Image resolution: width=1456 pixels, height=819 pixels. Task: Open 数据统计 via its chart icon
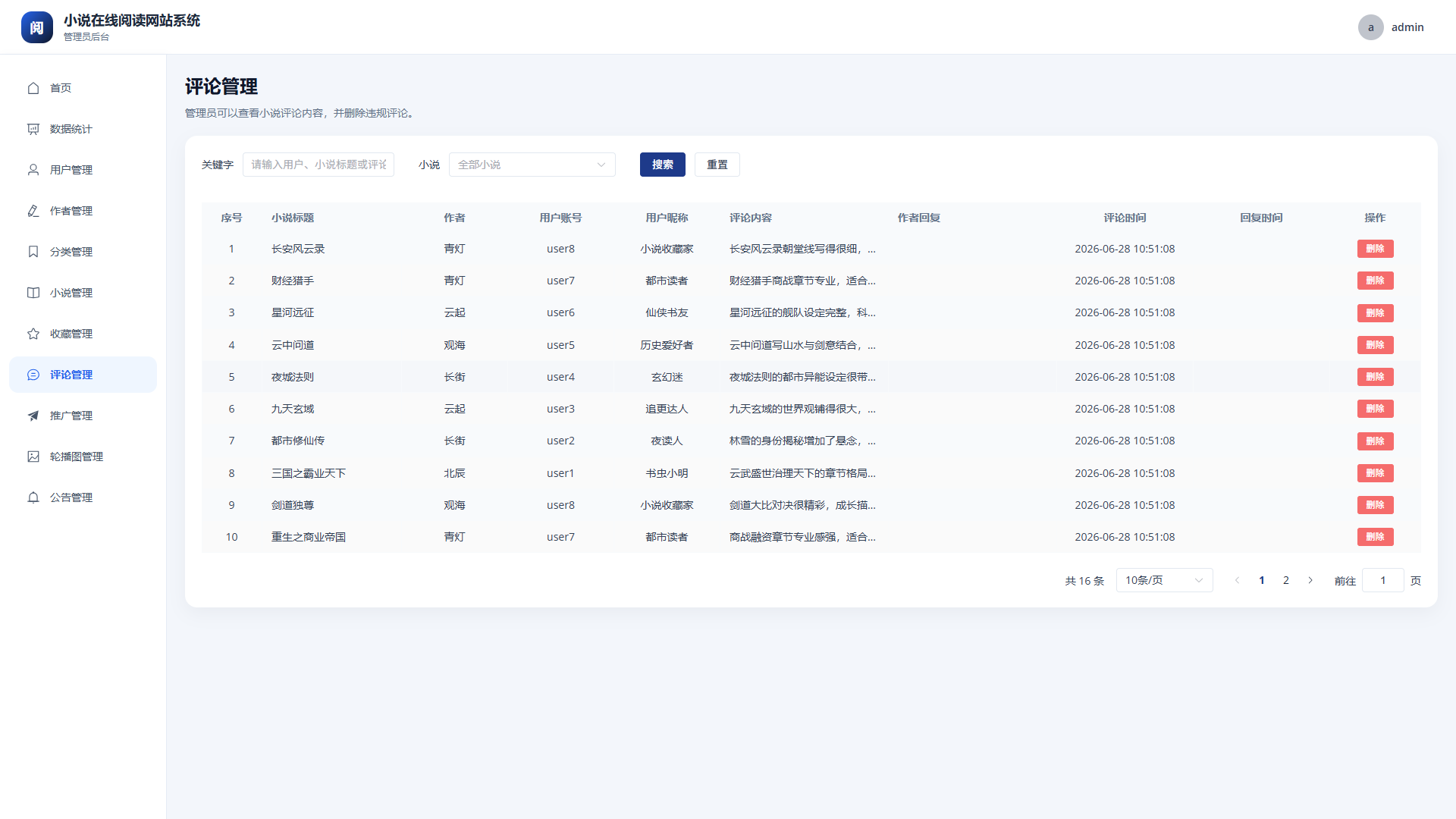[33, 129]
